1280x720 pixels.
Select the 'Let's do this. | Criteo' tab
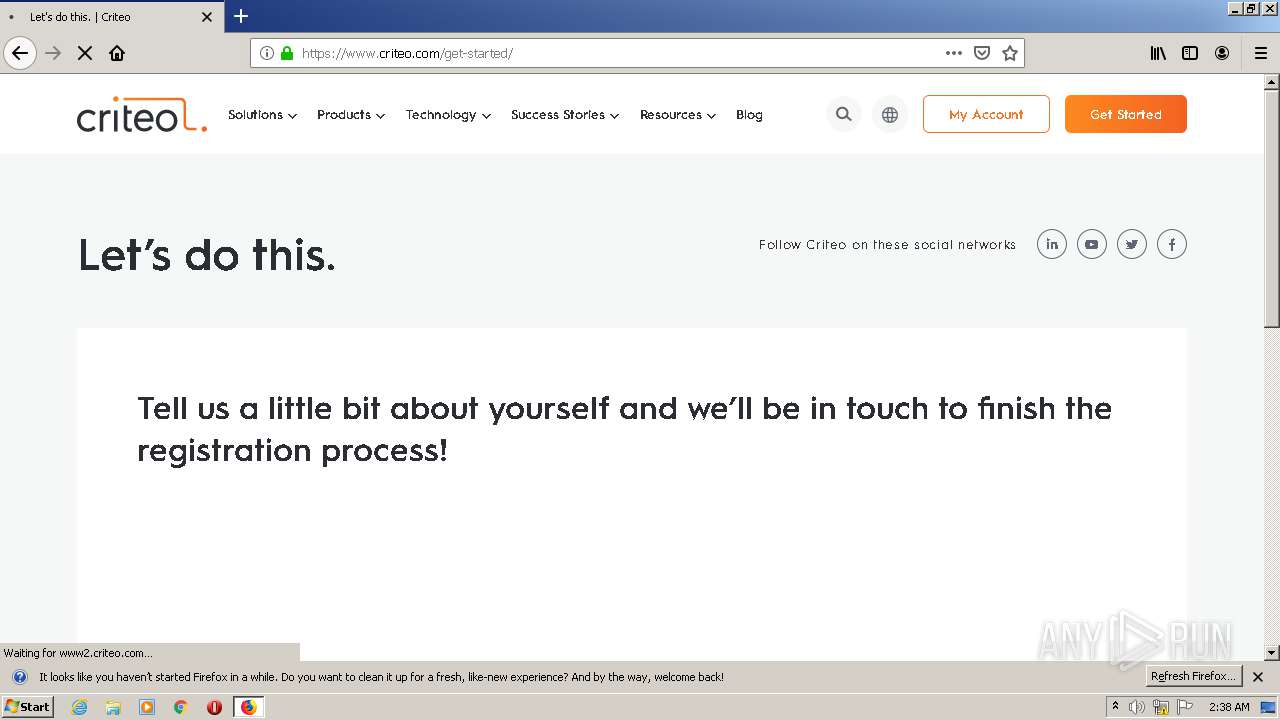110,17
